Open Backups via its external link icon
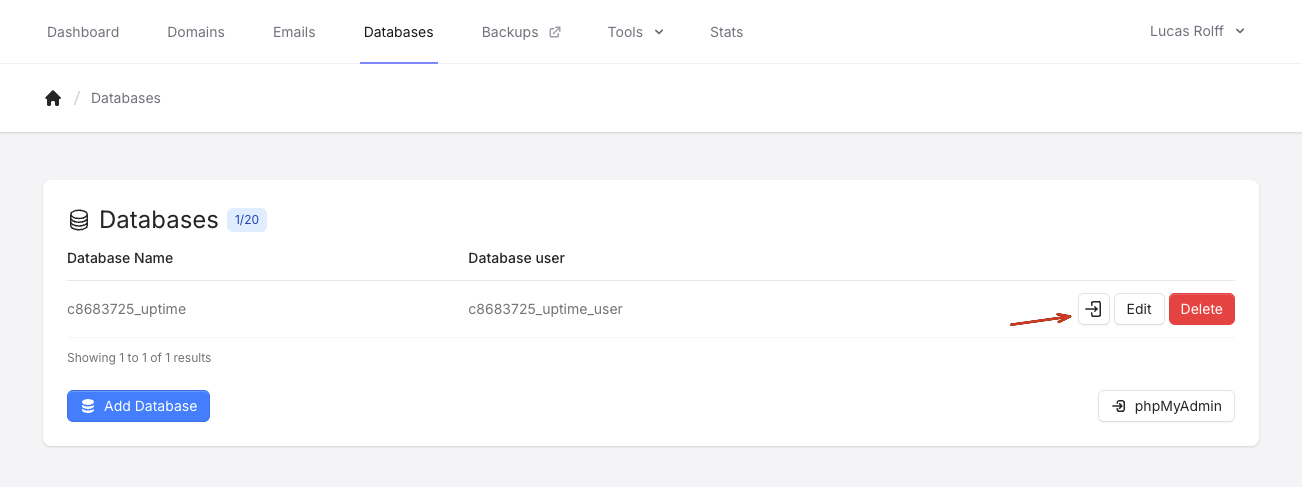 click(x=554, y=32)
